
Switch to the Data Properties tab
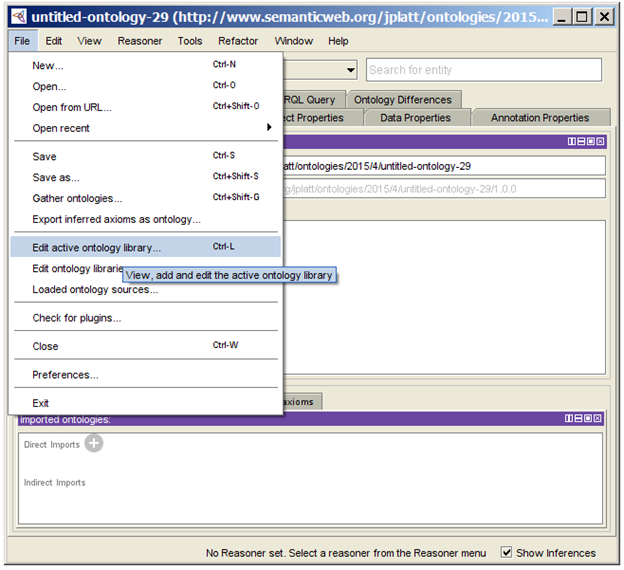coord(415,118)
